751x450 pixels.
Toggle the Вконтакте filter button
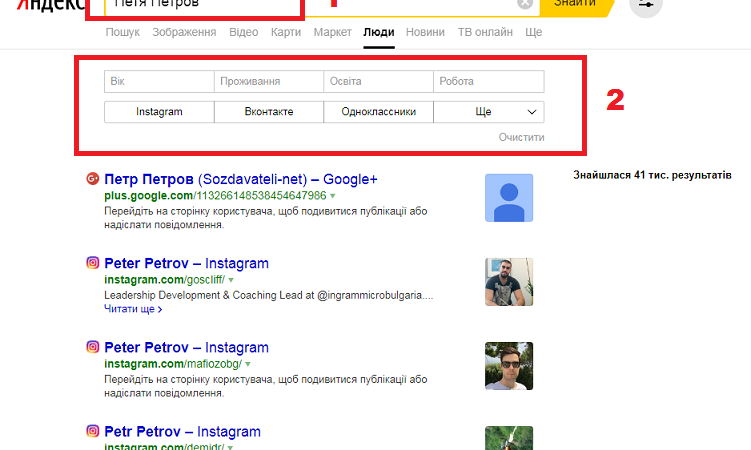(269, 112)
